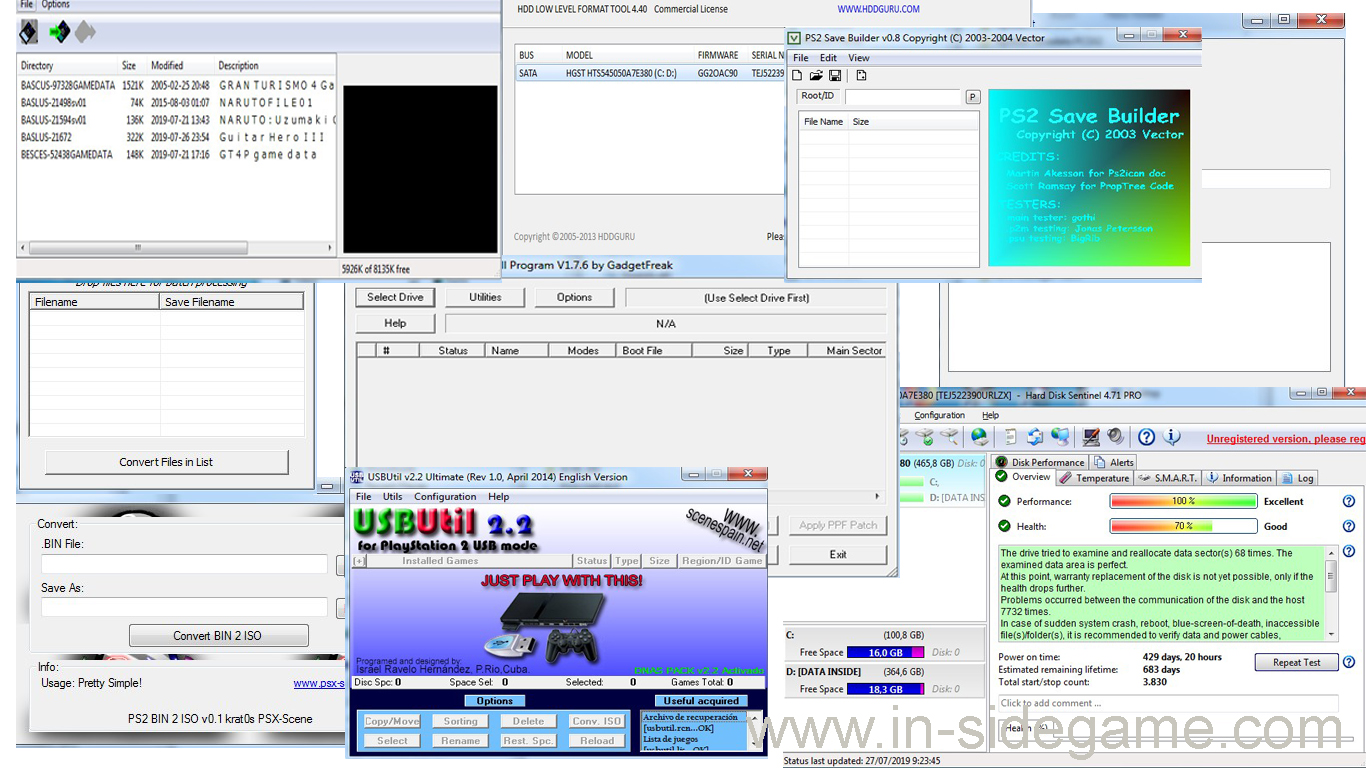Click the help icon next to Health Good
The height and width of the screenshot is (768, 1366).
[x=1349, y=526]
